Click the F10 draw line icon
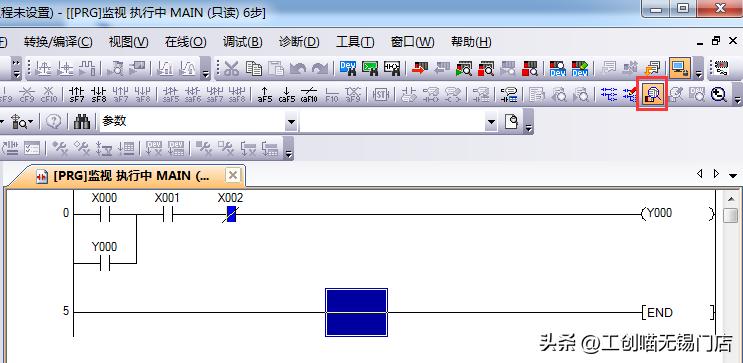Image resolution: width=743 pixels, height=363 pixels. 332,94
